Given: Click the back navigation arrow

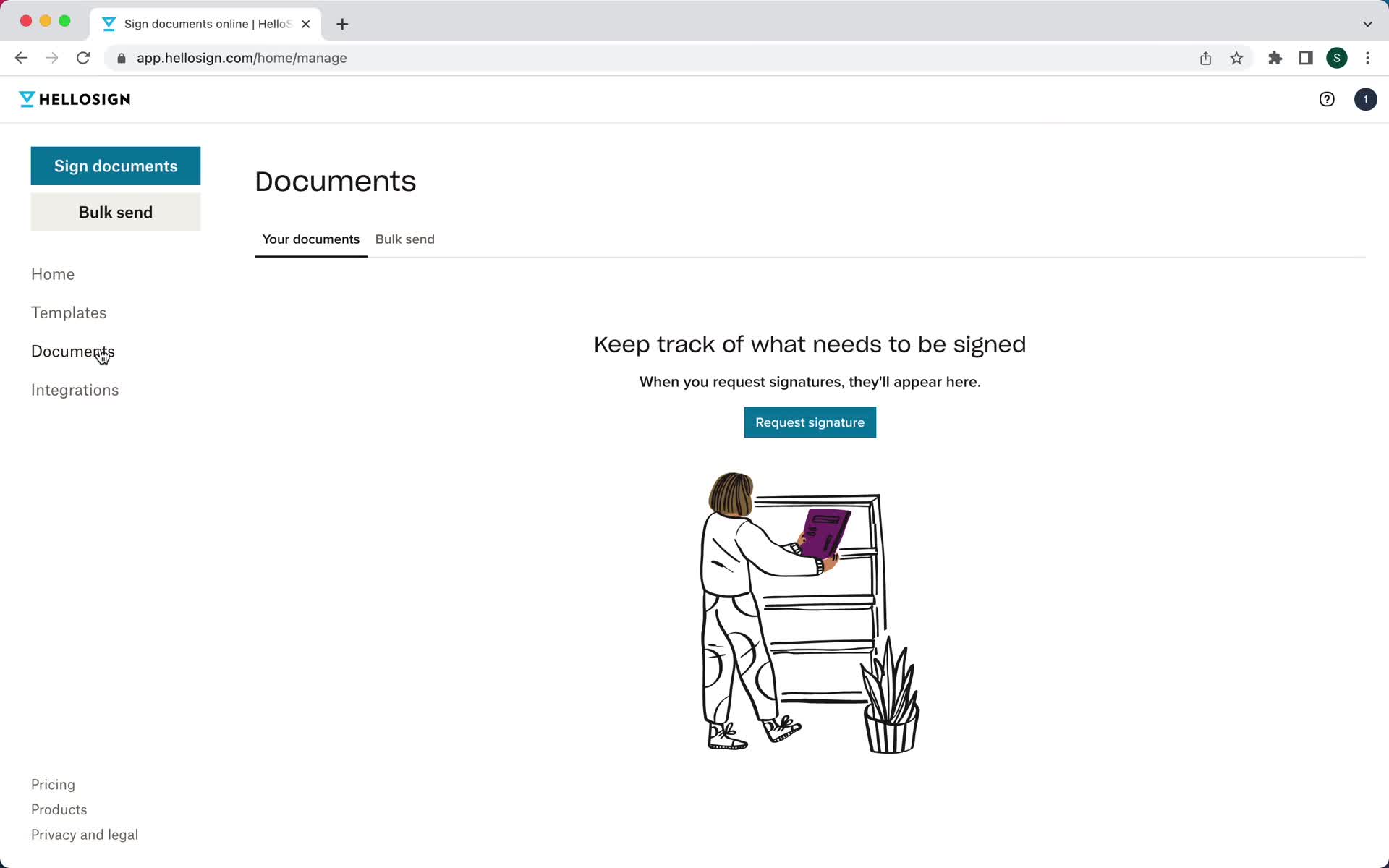Looking at the screenshot, I should coord(20,57).
